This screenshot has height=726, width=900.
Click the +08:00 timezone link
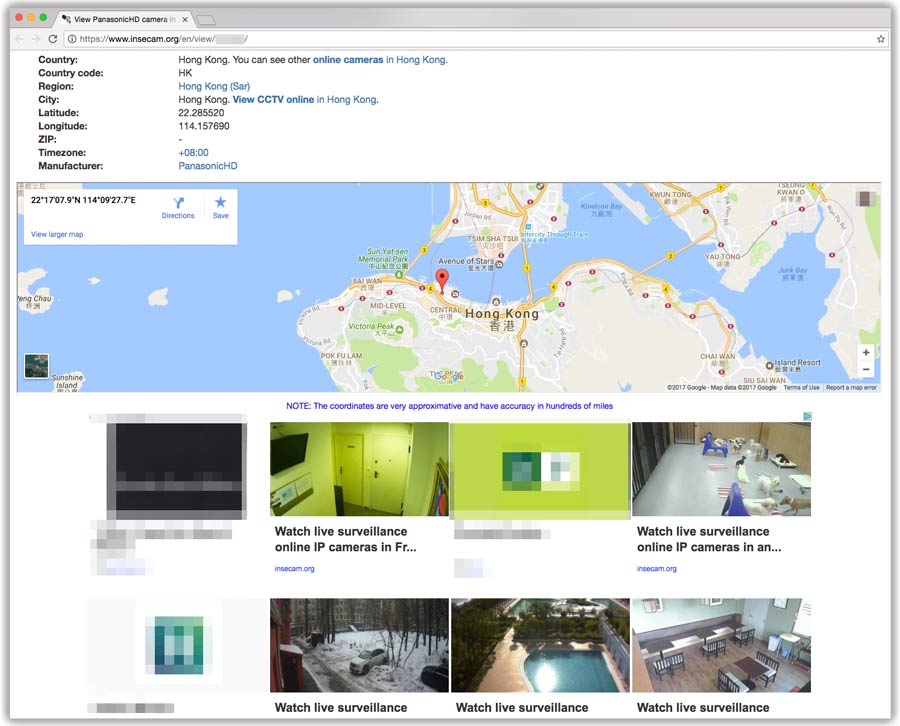[193, 153]
